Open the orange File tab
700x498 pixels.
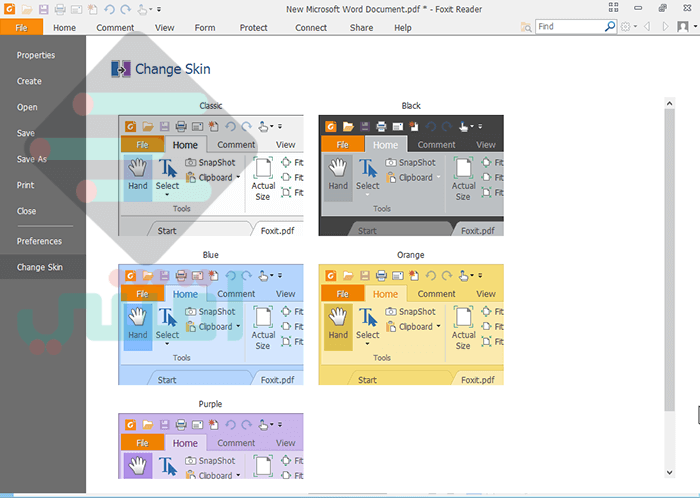tap(21, 27)
